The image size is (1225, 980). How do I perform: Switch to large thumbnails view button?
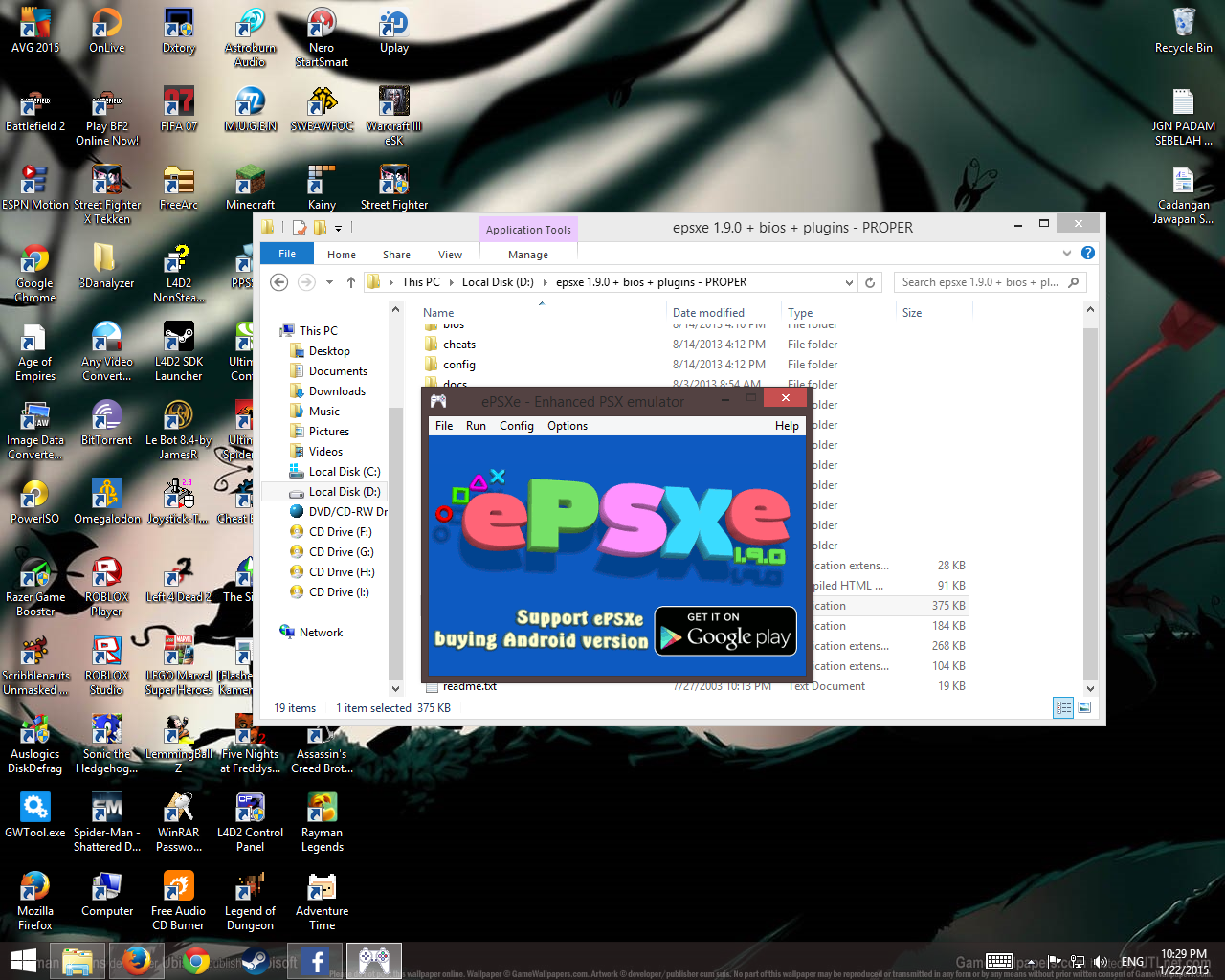point(1084,708)
